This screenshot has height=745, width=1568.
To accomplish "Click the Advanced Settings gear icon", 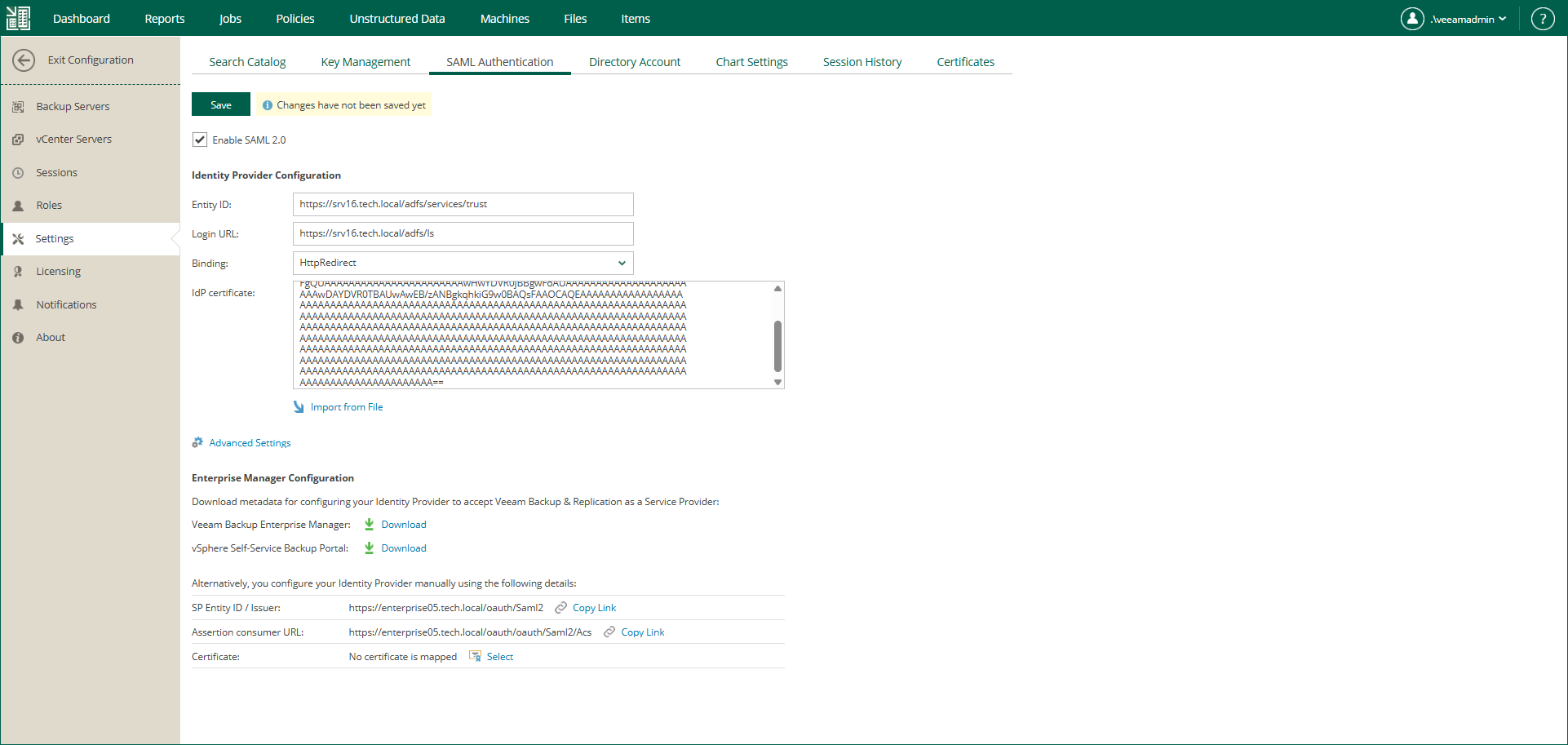I will 197,442.
